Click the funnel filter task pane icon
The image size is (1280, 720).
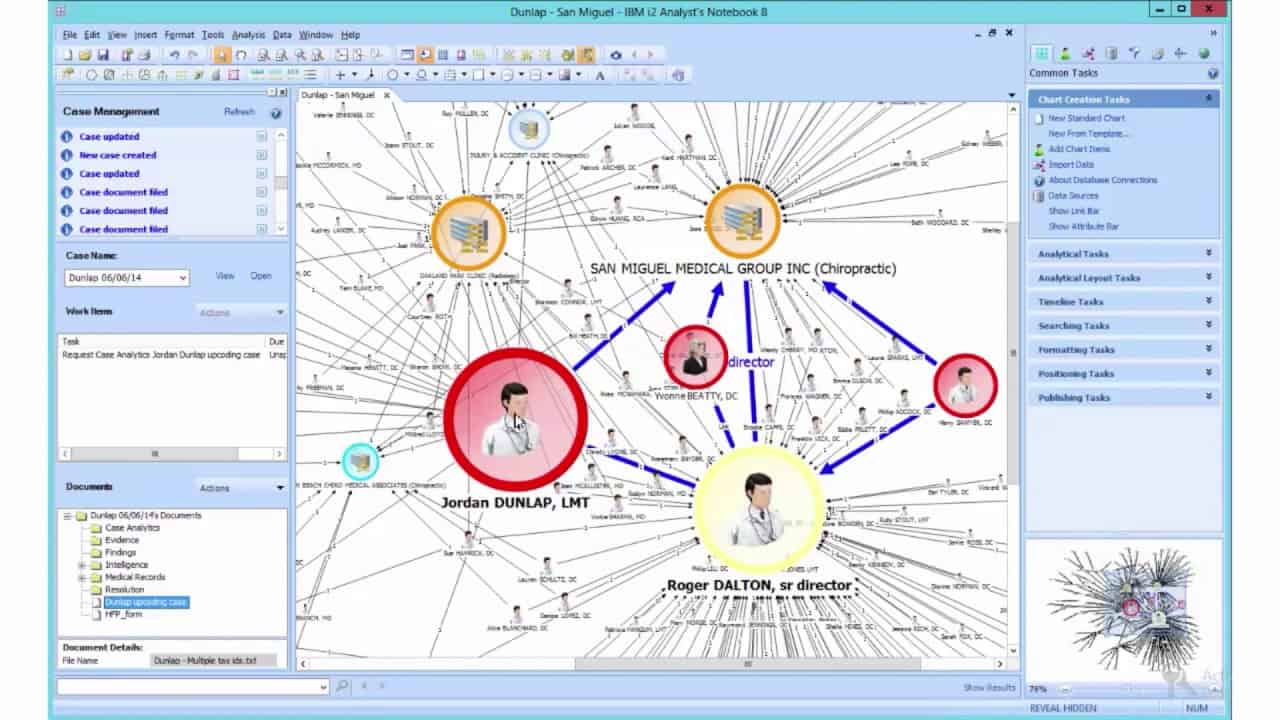[x=1134, y=54]
